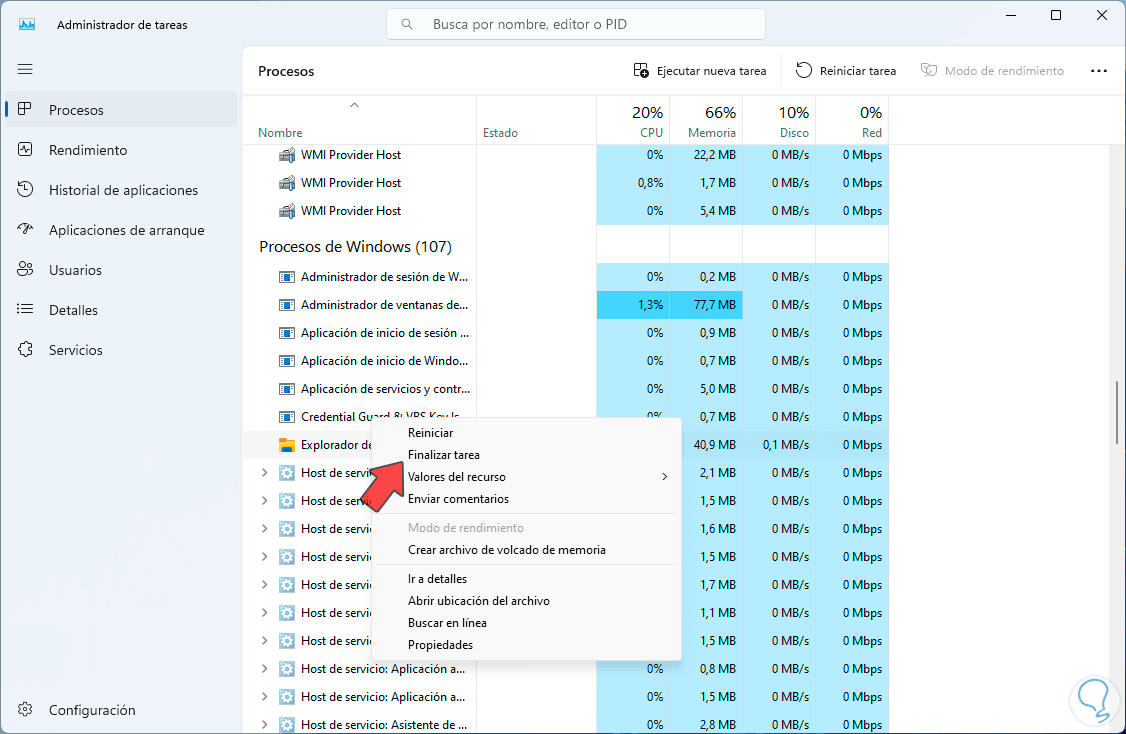The image size is (1126, 734).
Task: Click the icon of Aplicación de servicios y contr...
Action: (x=287, y=389)
